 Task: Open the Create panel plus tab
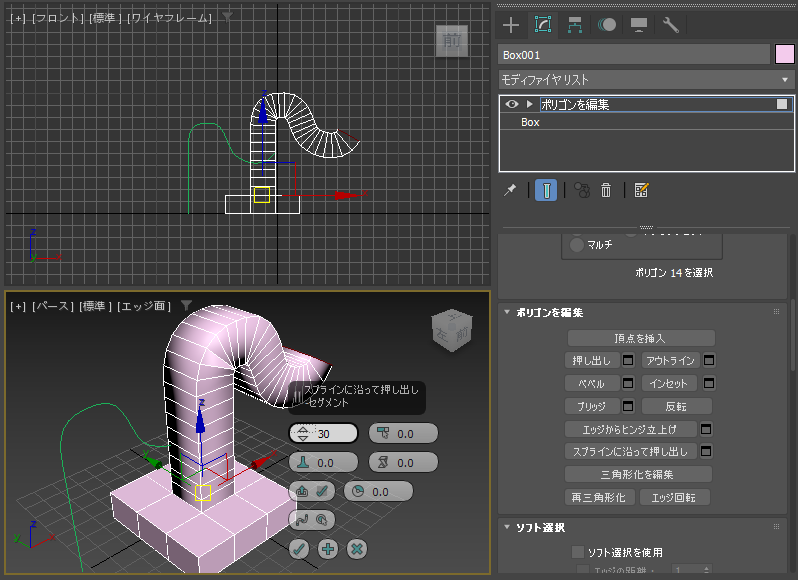tap(510, 25)
